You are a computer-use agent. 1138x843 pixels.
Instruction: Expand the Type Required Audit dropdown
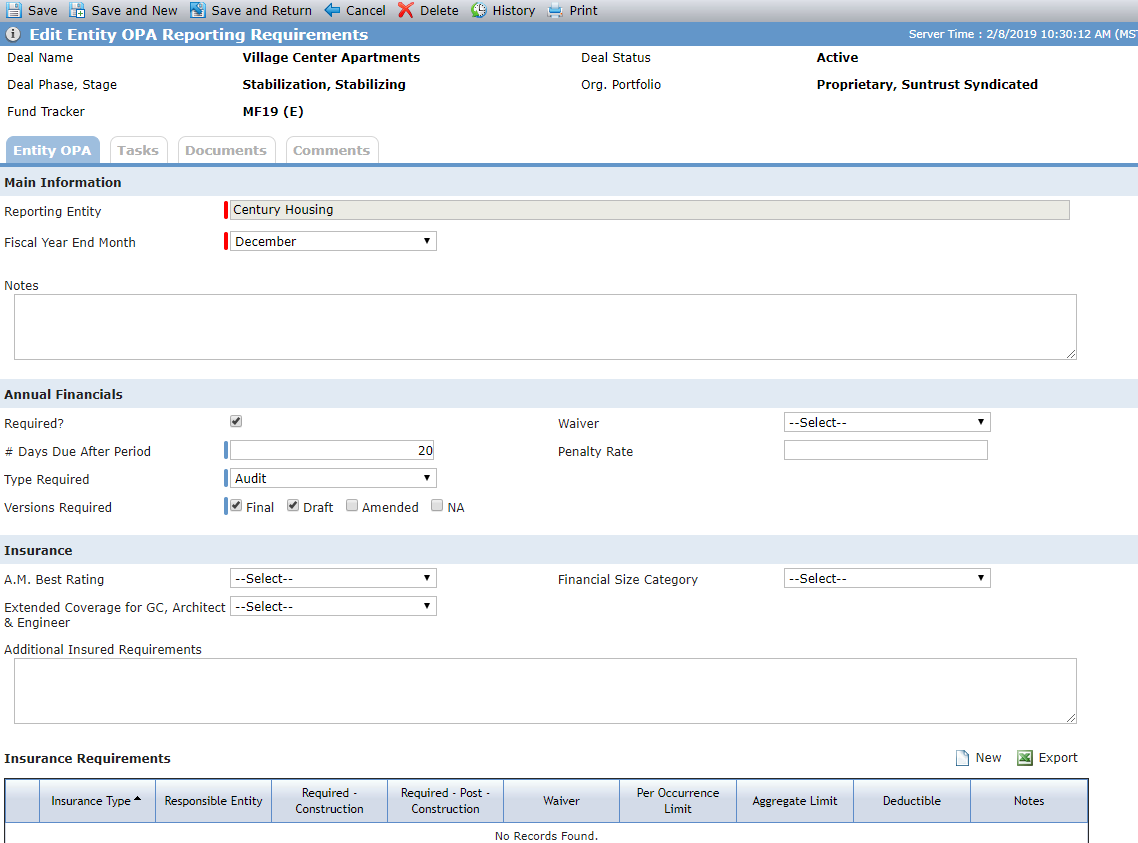[333, 478]
